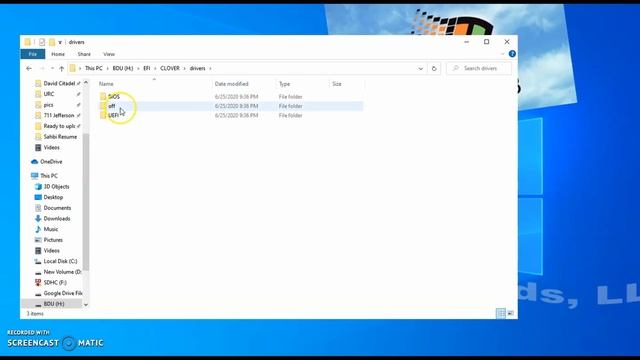The image size is (640, 360).
Task: Click UEFI folder's File folder type cell
Action: [x=290, y=116]
